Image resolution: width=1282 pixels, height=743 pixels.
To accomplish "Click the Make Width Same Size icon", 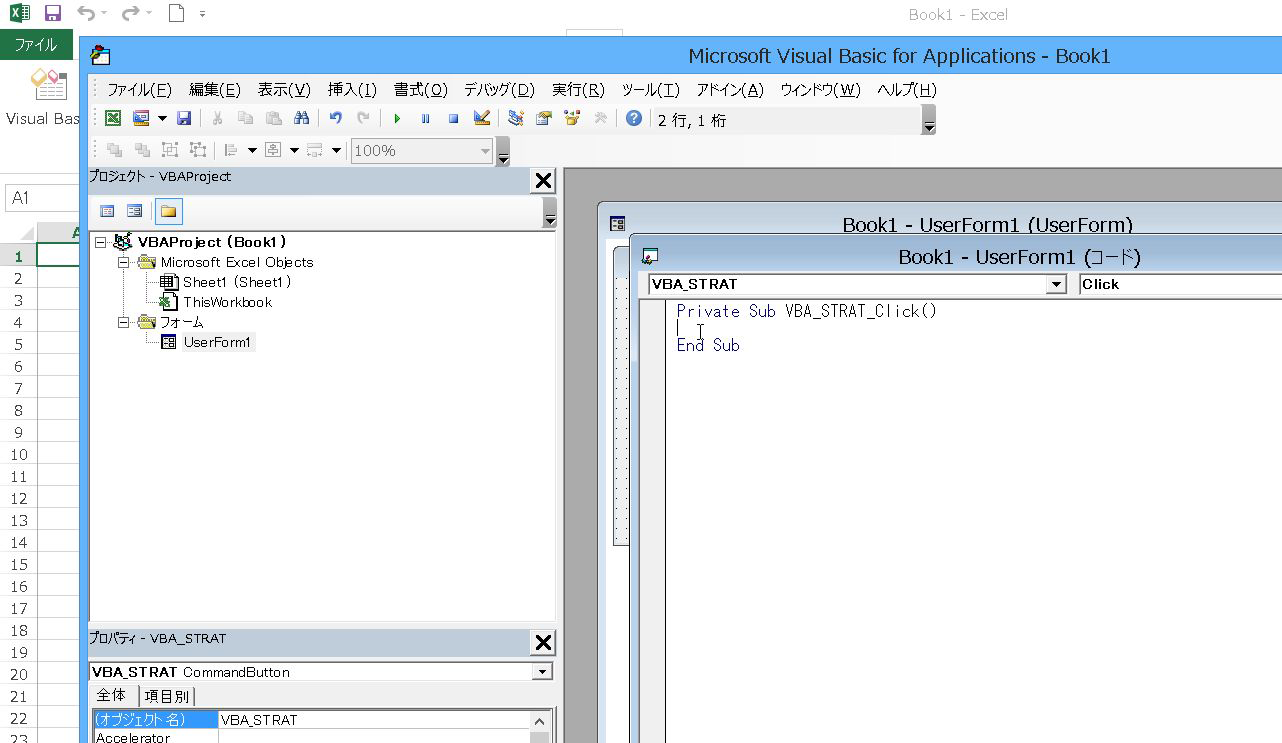I will (x=315, y=151).
